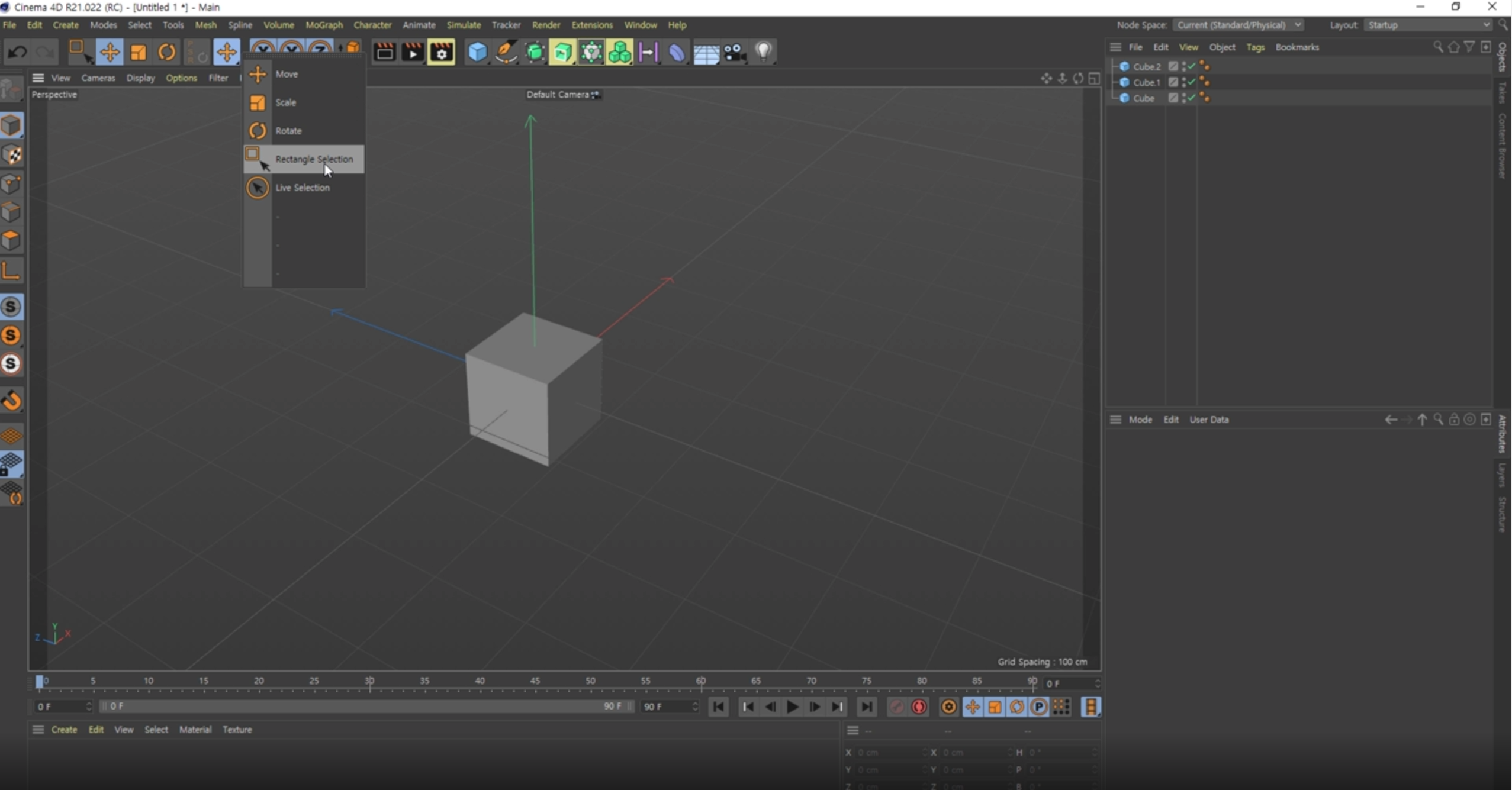Open the MoGraph menu
Image resolution: width=1512 pixels, height=790 pixels.
(324, 25)
